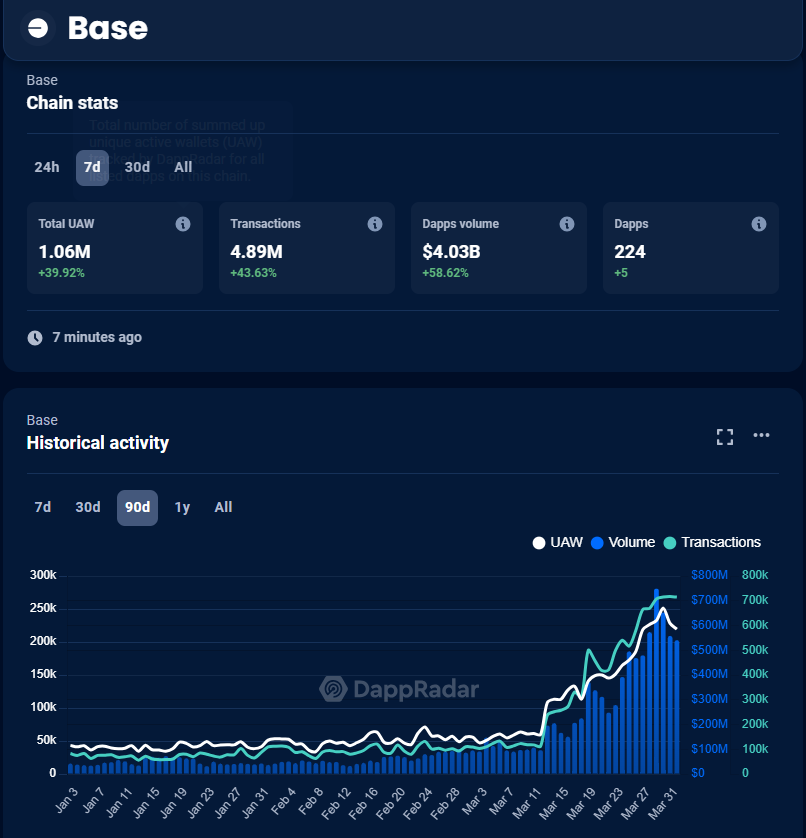Click the Base chain logo icon

pos(38,28)
